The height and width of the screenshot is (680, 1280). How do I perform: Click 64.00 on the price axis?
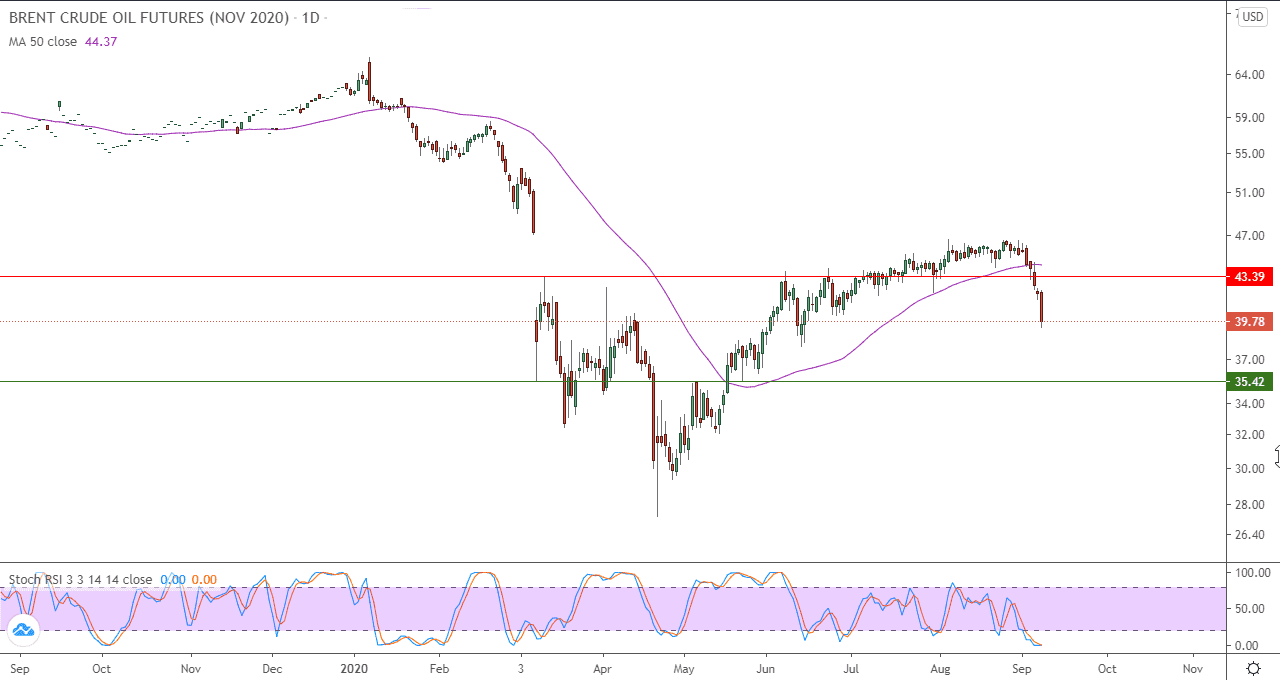1250,75
